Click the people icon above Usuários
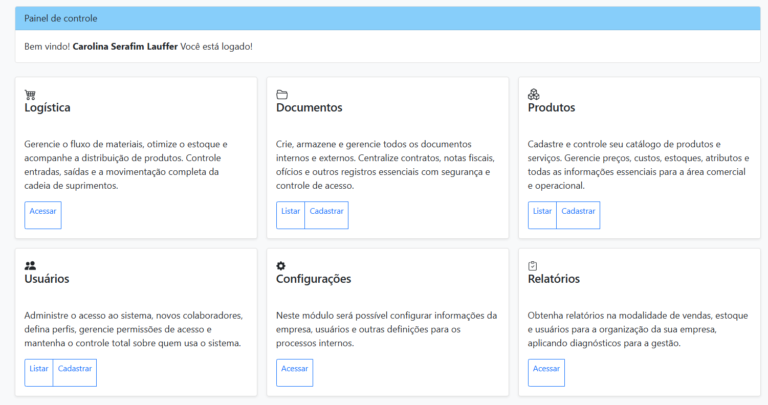Viewport: 768px width, 405px height. pos(30,266)
